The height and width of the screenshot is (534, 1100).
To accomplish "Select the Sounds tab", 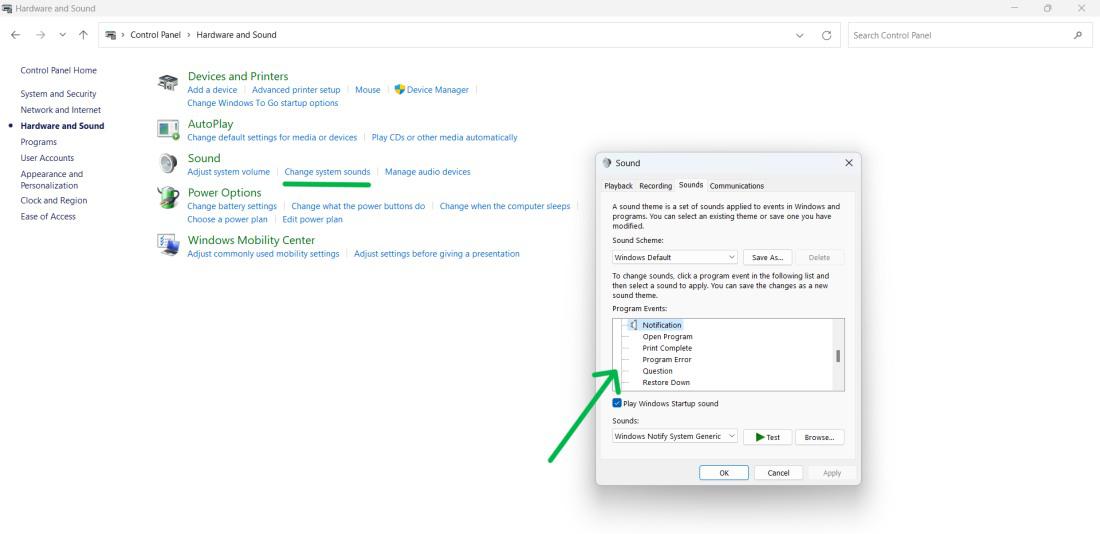I will click(691, 185).
